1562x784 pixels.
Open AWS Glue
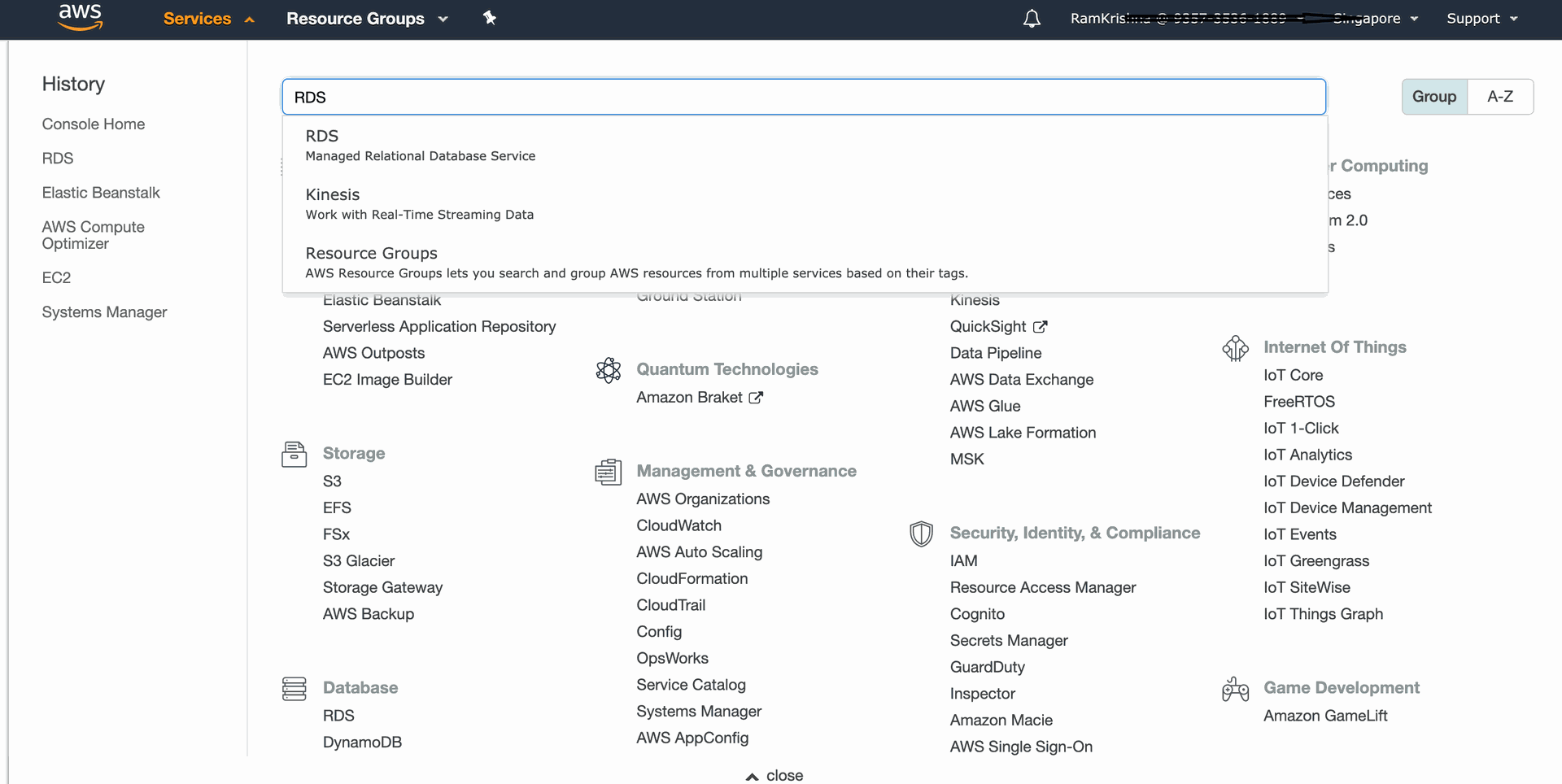coord(985,407)
